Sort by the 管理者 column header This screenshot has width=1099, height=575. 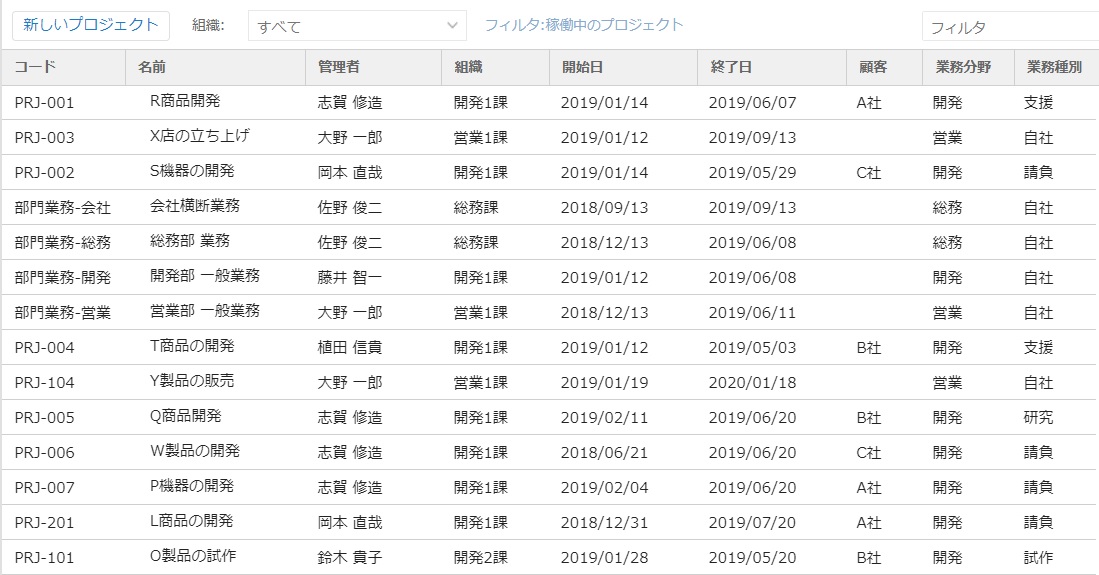[338, 67]
